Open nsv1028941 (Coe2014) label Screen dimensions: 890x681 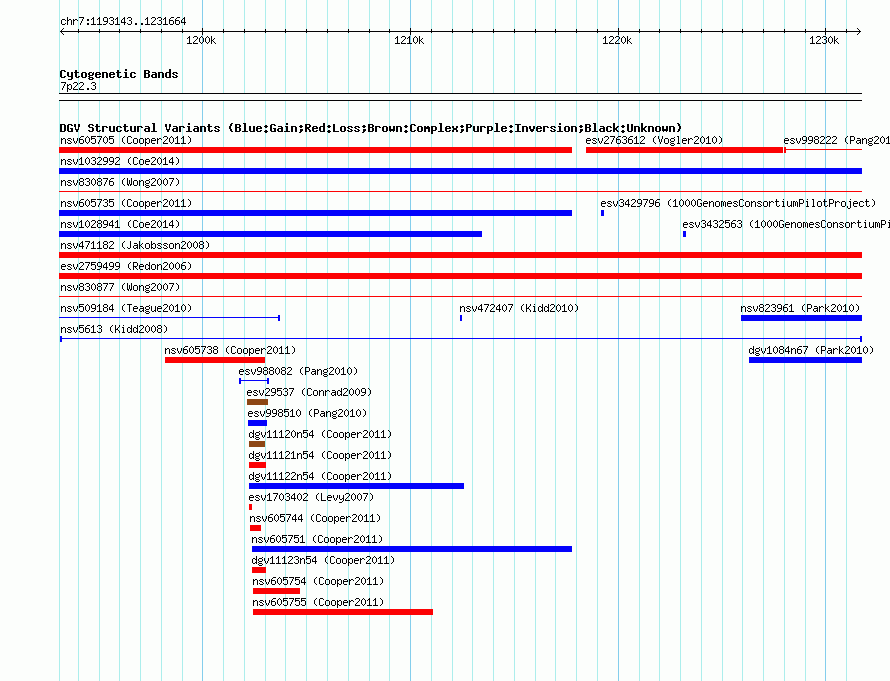[x=120, y=224]
